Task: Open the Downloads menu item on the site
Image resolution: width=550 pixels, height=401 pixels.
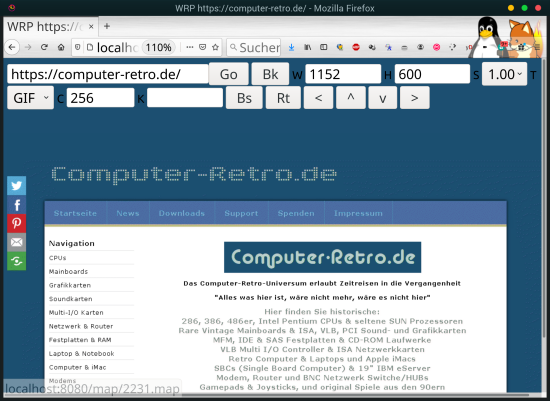Action: 182,213
